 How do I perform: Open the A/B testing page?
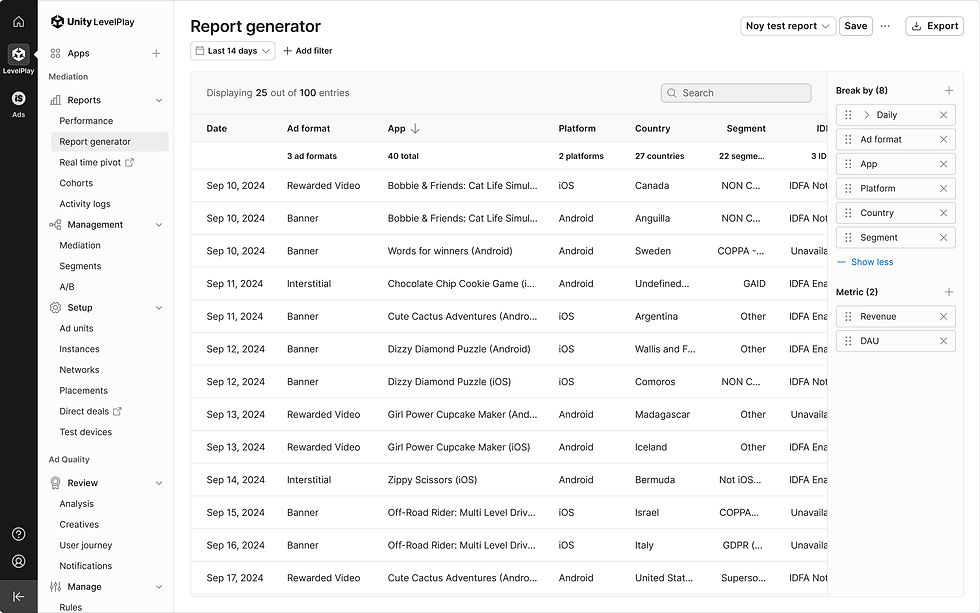click(67, 287)
